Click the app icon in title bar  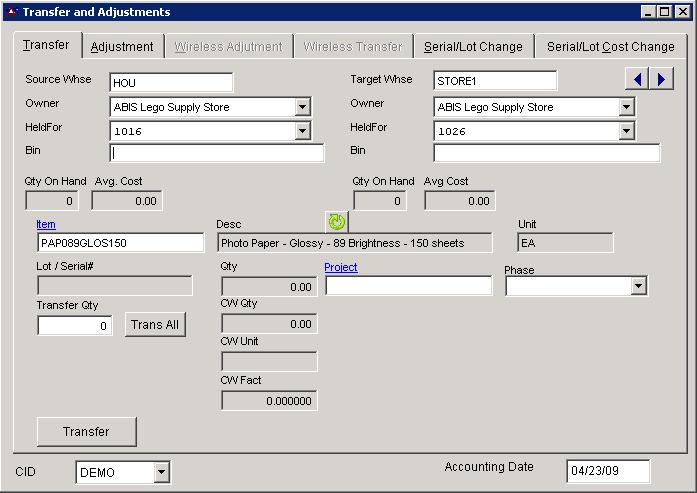point(11,12)
